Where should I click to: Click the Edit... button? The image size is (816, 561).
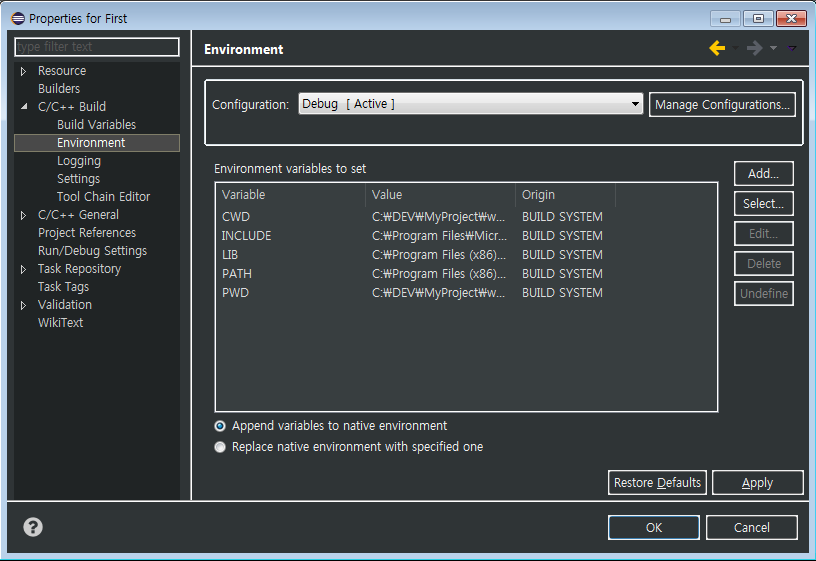763,234
